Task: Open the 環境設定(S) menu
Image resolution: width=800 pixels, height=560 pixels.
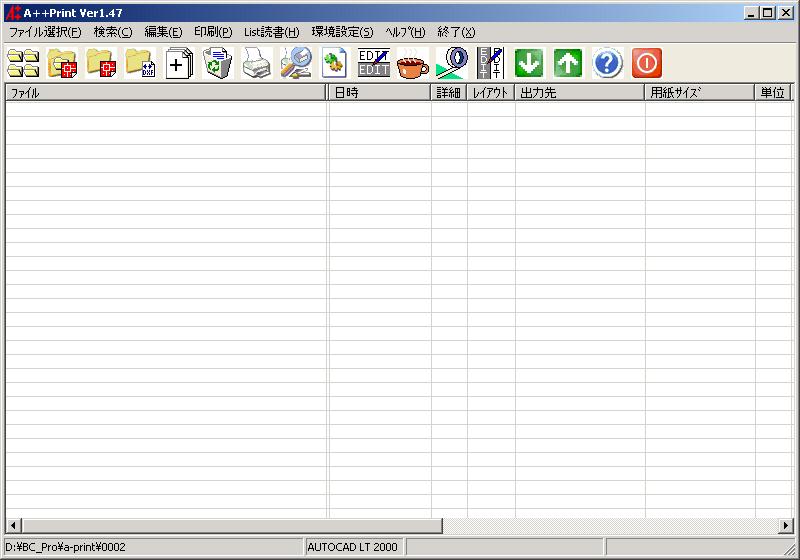Action: [x=342, y=32]
